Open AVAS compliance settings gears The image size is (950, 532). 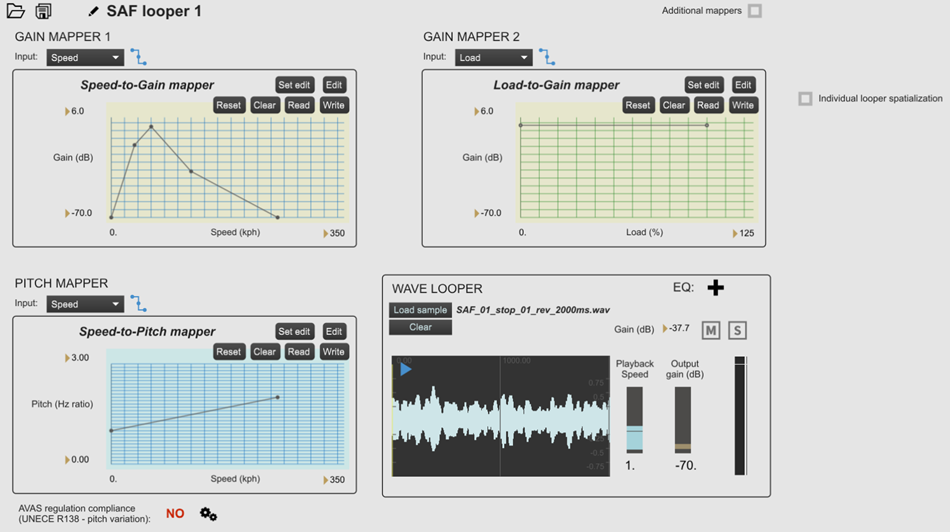pos(208,514)
